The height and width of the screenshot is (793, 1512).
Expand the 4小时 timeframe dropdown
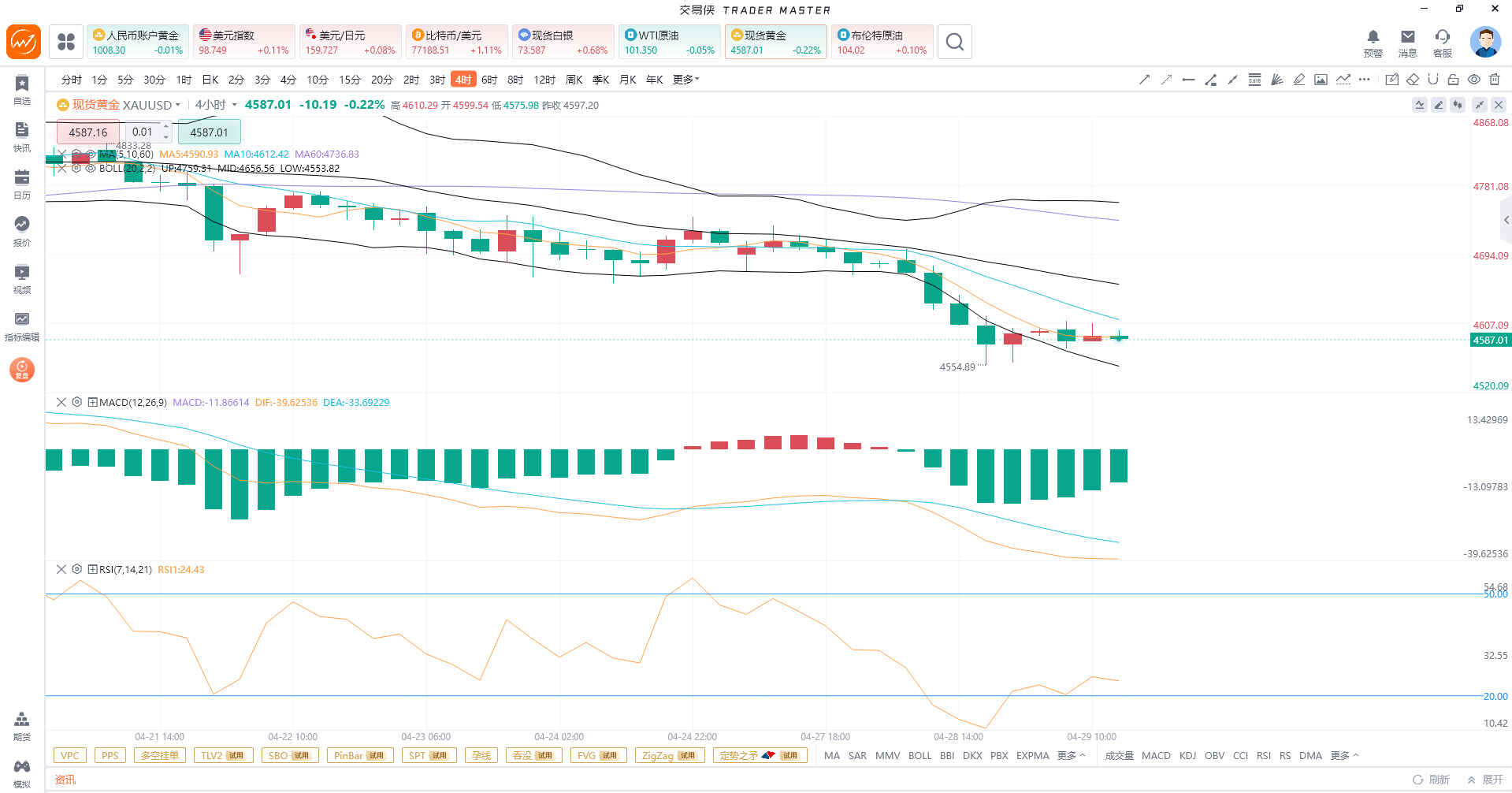(216, 105)
